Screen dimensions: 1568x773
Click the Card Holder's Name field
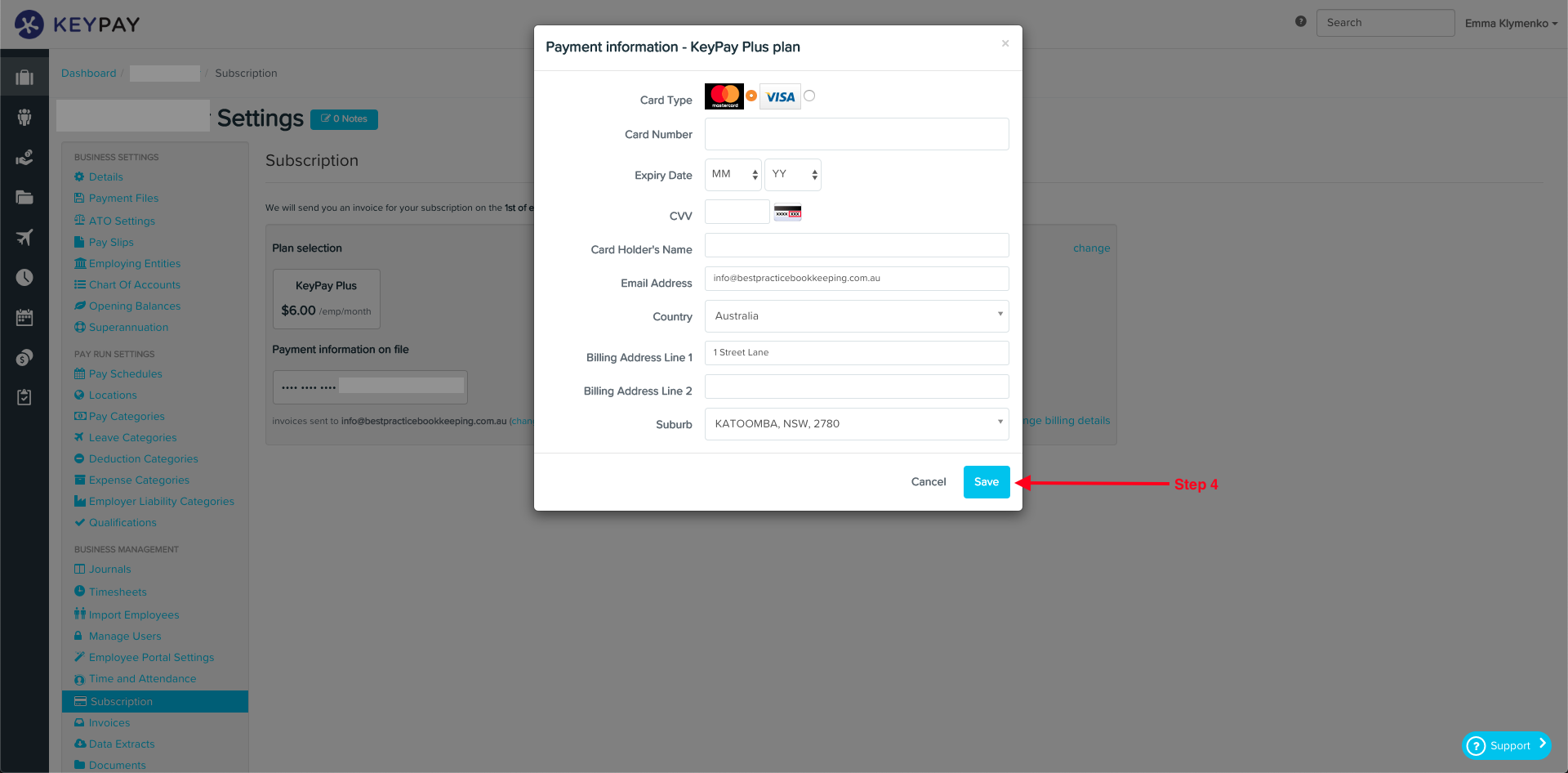point(857,245)
